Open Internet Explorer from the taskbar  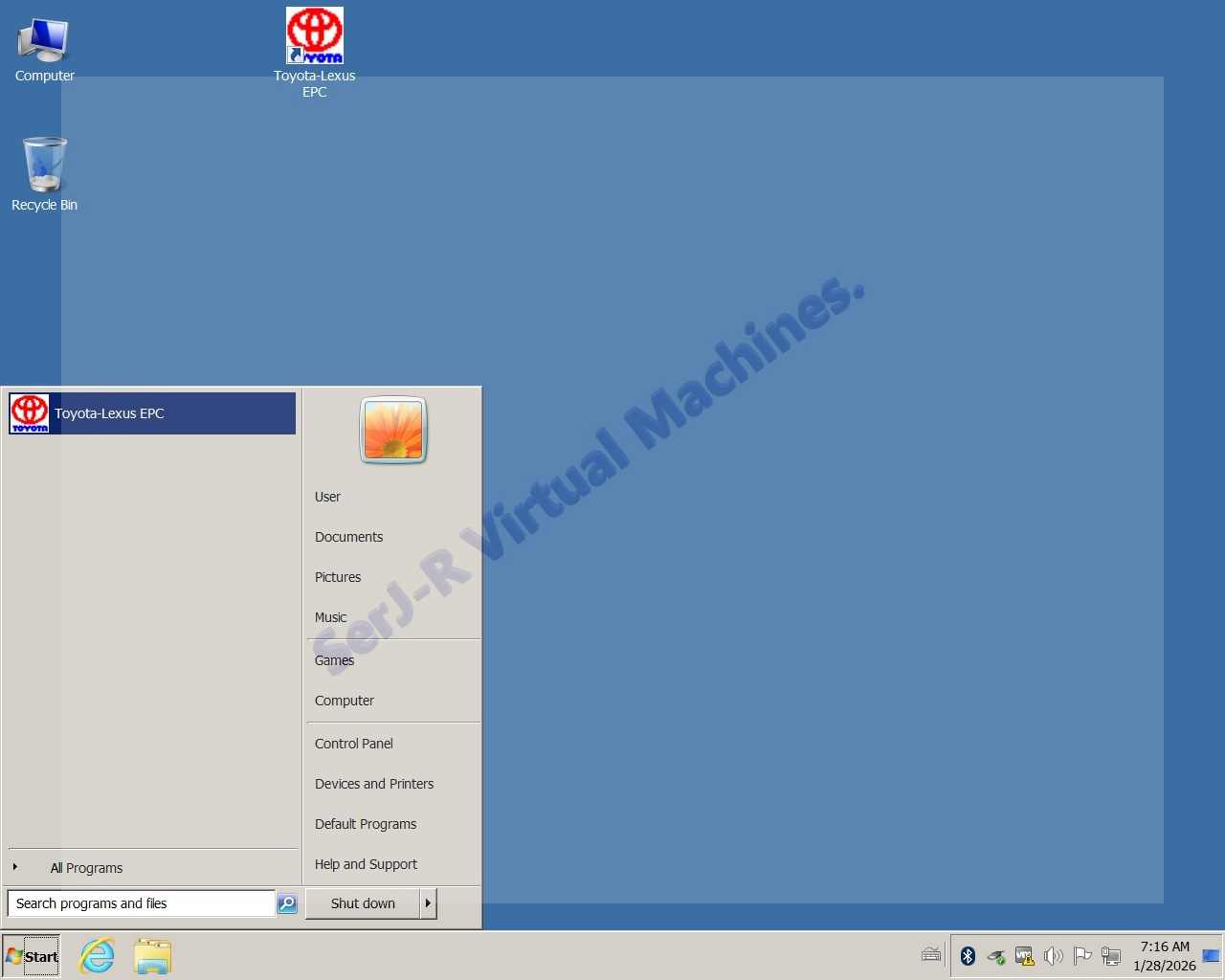point(97,956)
